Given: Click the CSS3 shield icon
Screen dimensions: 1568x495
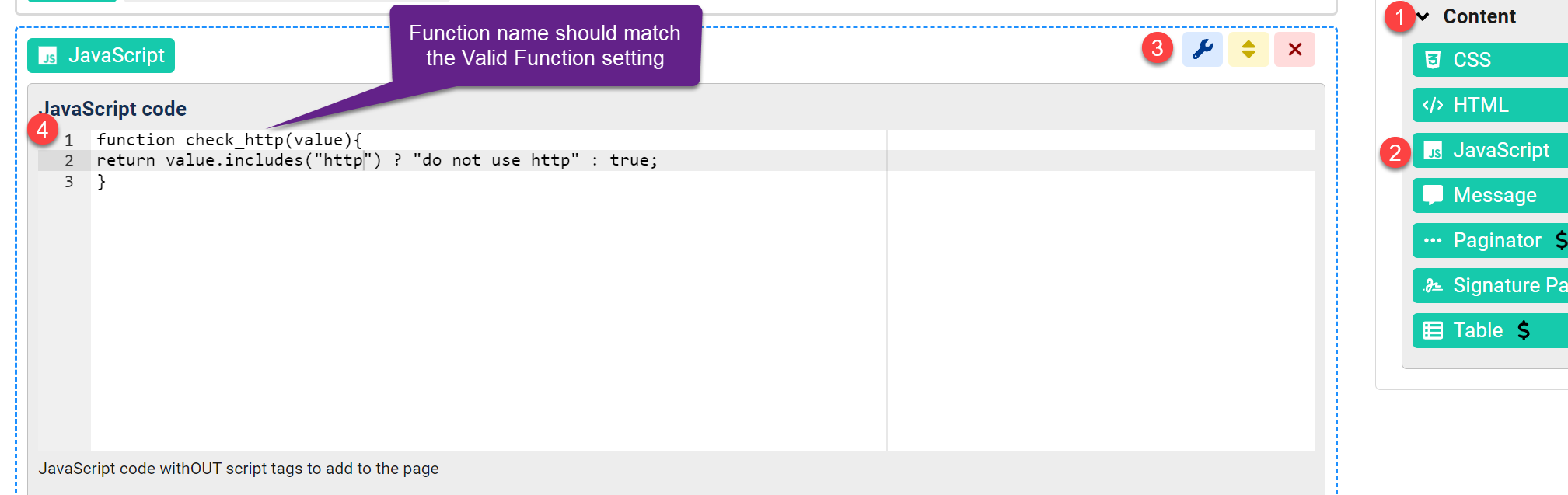Looking at the screenshot, I should tap(1433, 60).
